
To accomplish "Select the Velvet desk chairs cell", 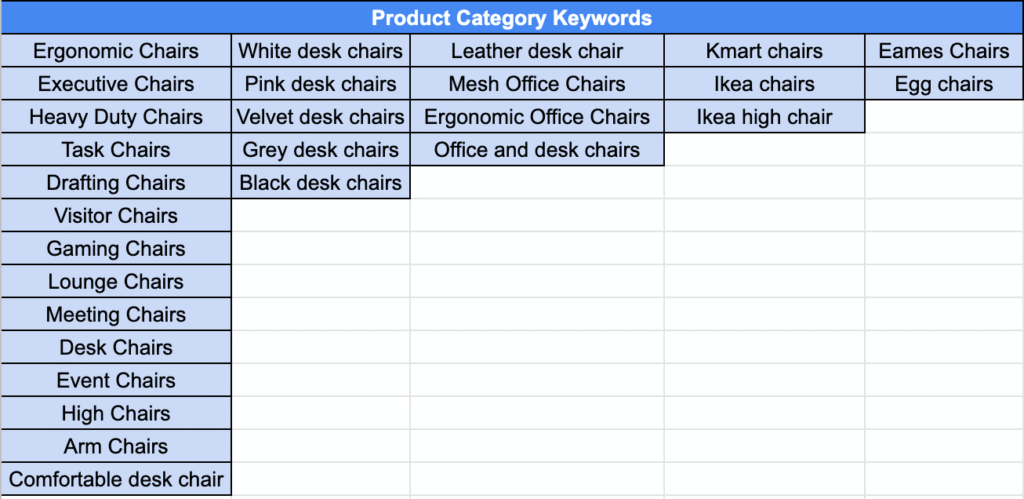I will pyautogui.click(x=321, y=117).
